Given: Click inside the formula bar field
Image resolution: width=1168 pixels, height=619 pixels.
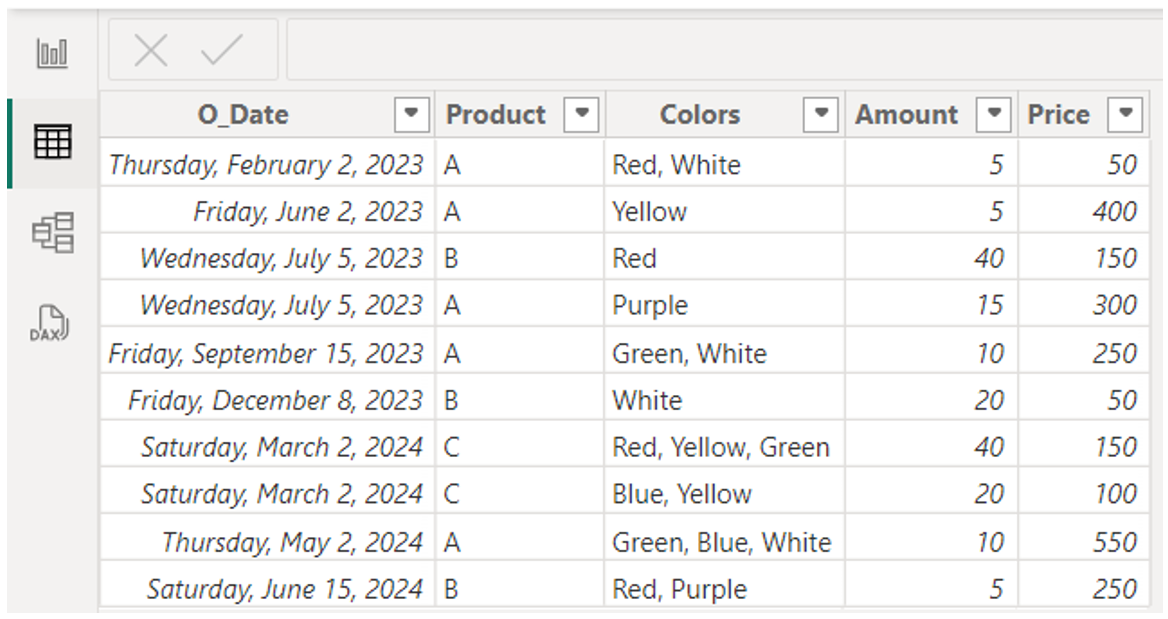Looking at the screenshot, I should [x=724, y=50].
